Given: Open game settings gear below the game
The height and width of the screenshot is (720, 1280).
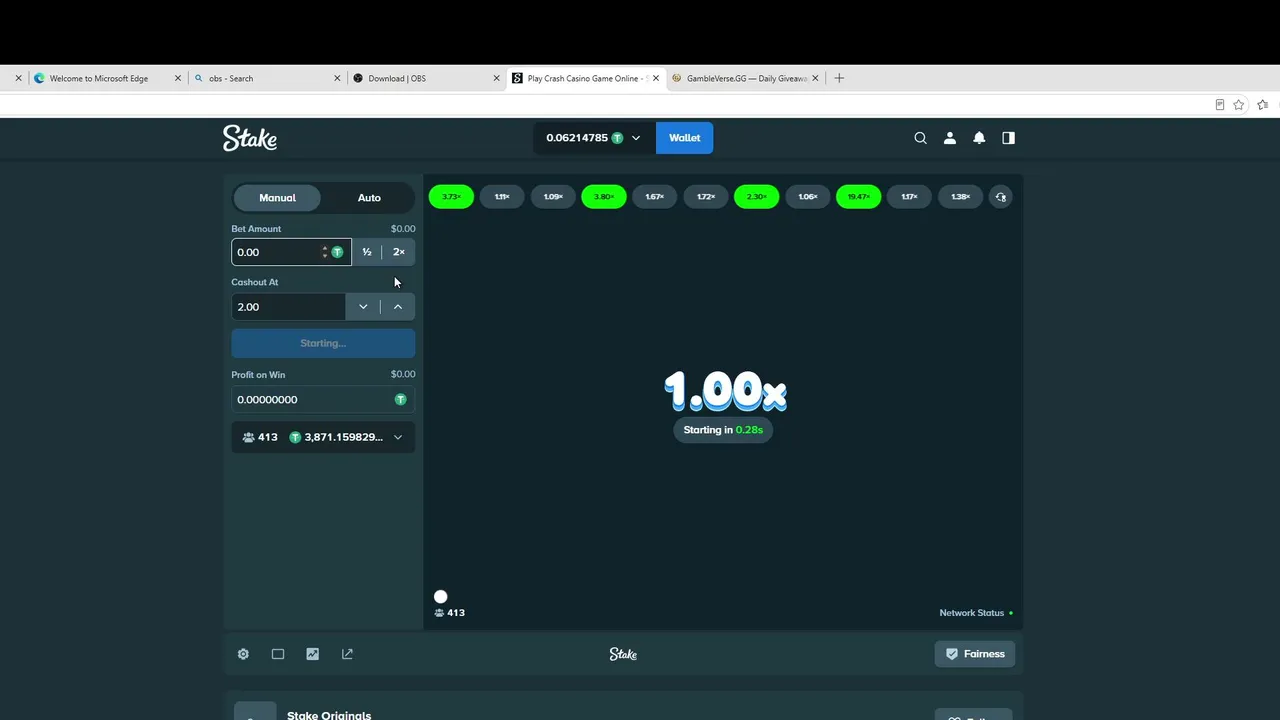Looking at the screenshot, I should [x=243, y=654].
